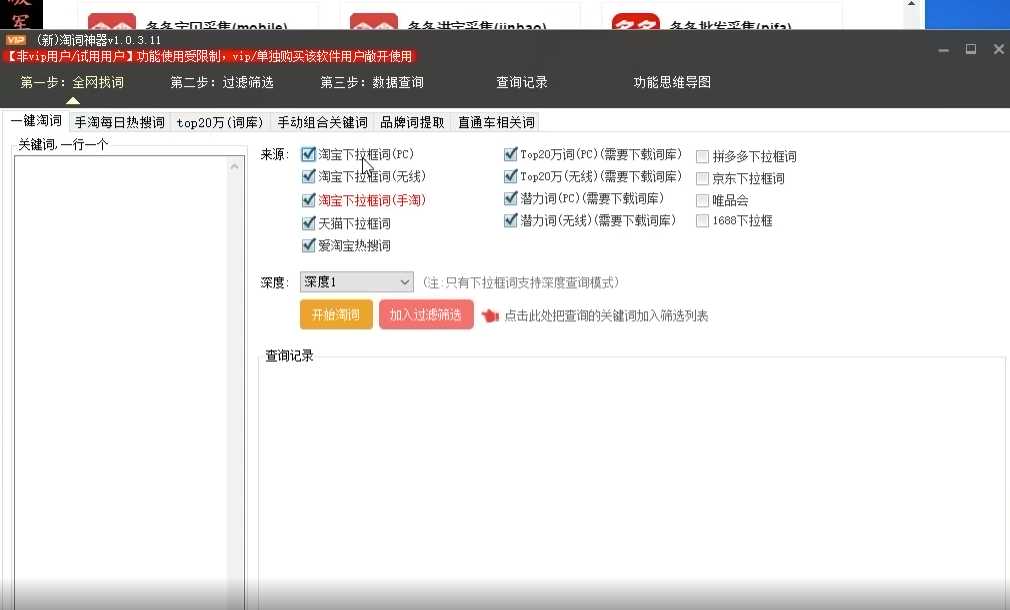This screenshot has width=1010, height=610.
Task: Switch to 品牌词提取 tab
Action: point(412,122)
